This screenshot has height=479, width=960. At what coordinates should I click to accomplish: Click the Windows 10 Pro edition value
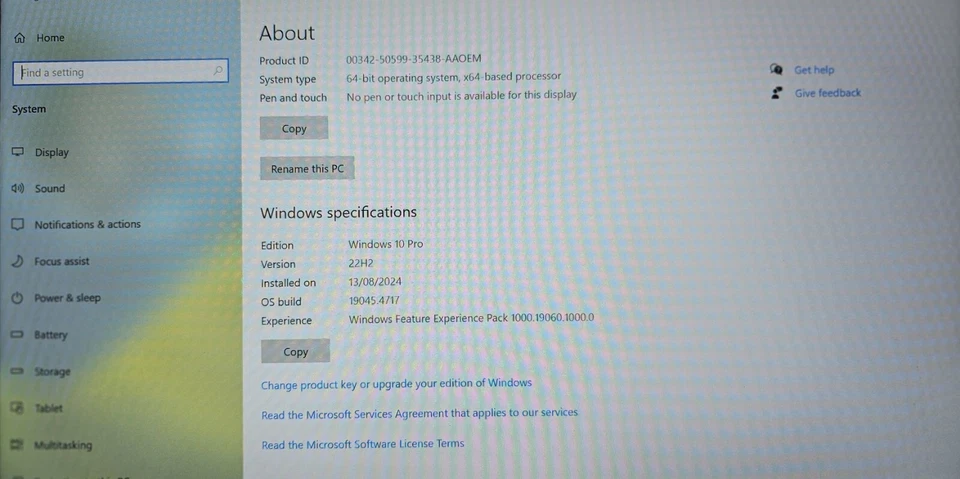click(x=386, y=244)
